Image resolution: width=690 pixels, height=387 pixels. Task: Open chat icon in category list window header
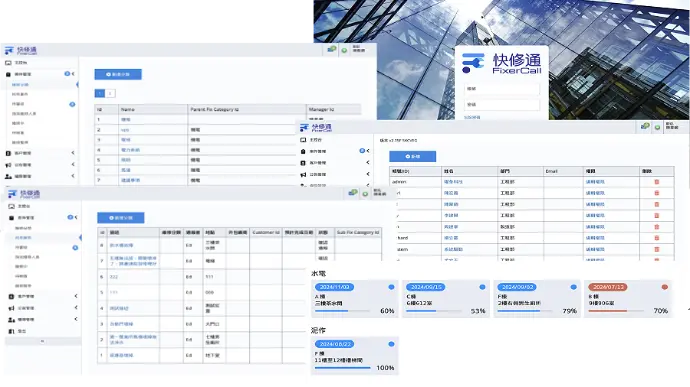point(332,49)
